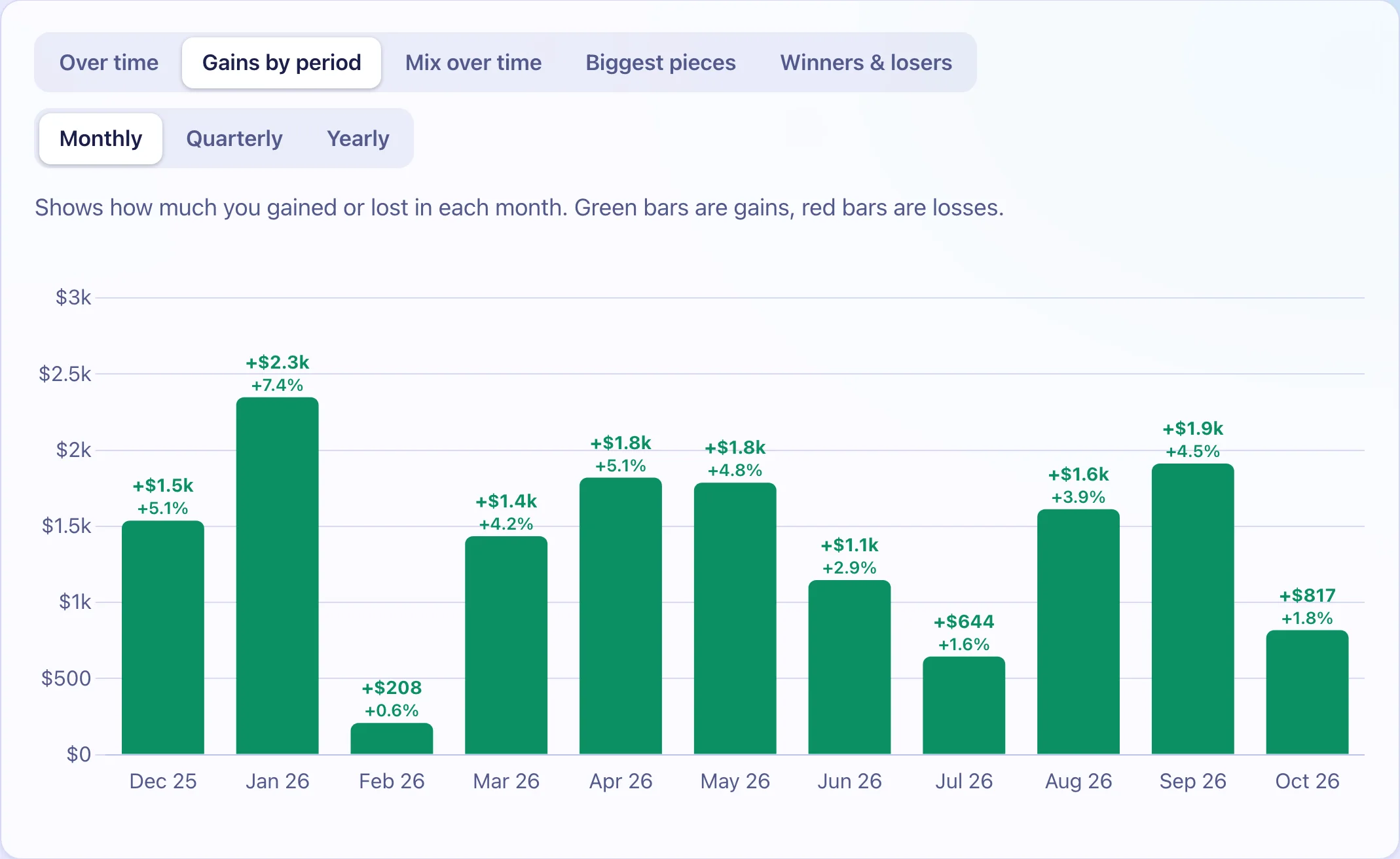Switch to the Quarterly view
This screenshot has width=1400, height=859.
tap(234, 139)
